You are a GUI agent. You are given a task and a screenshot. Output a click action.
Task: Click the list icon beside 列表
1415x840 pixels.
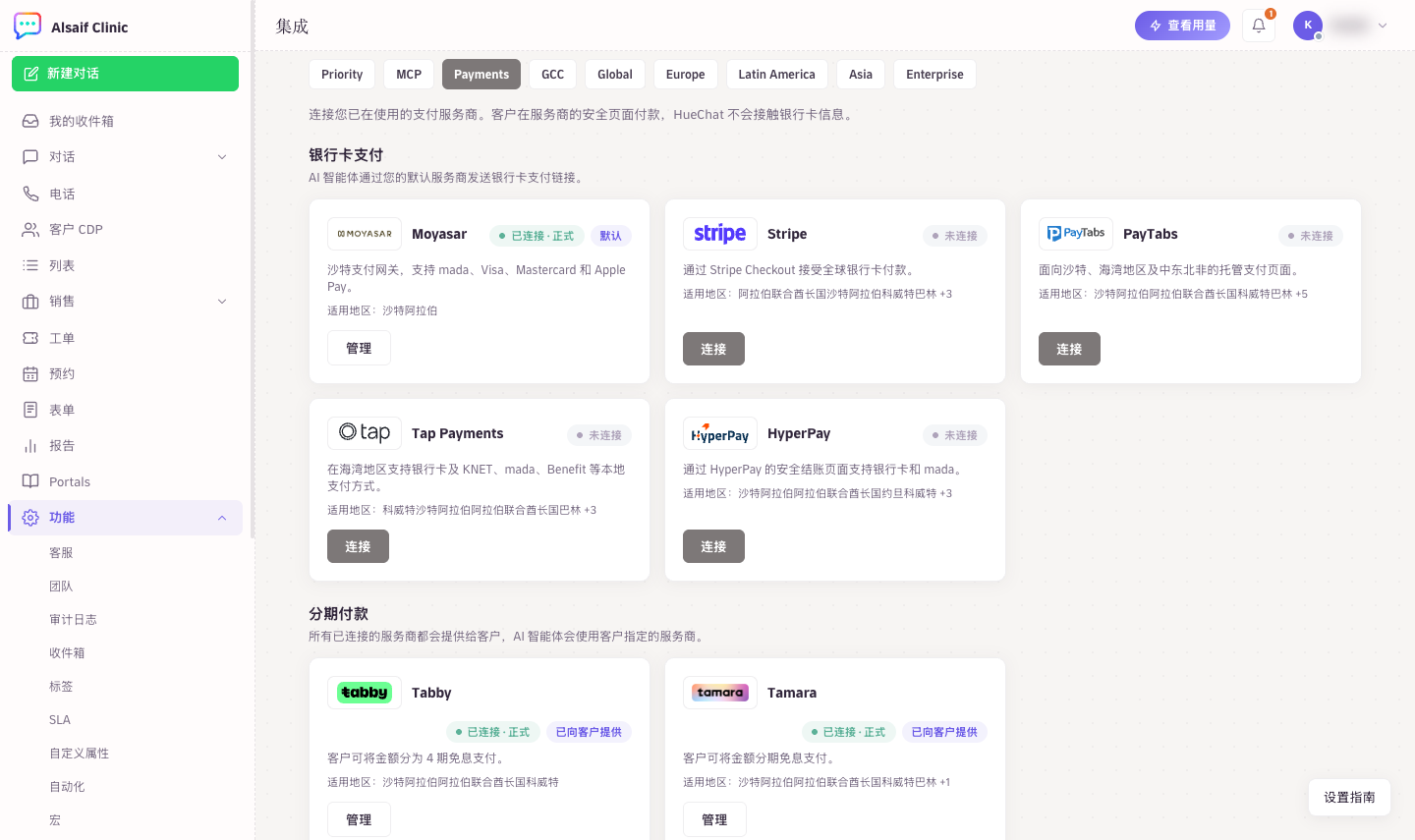point(30,265)
